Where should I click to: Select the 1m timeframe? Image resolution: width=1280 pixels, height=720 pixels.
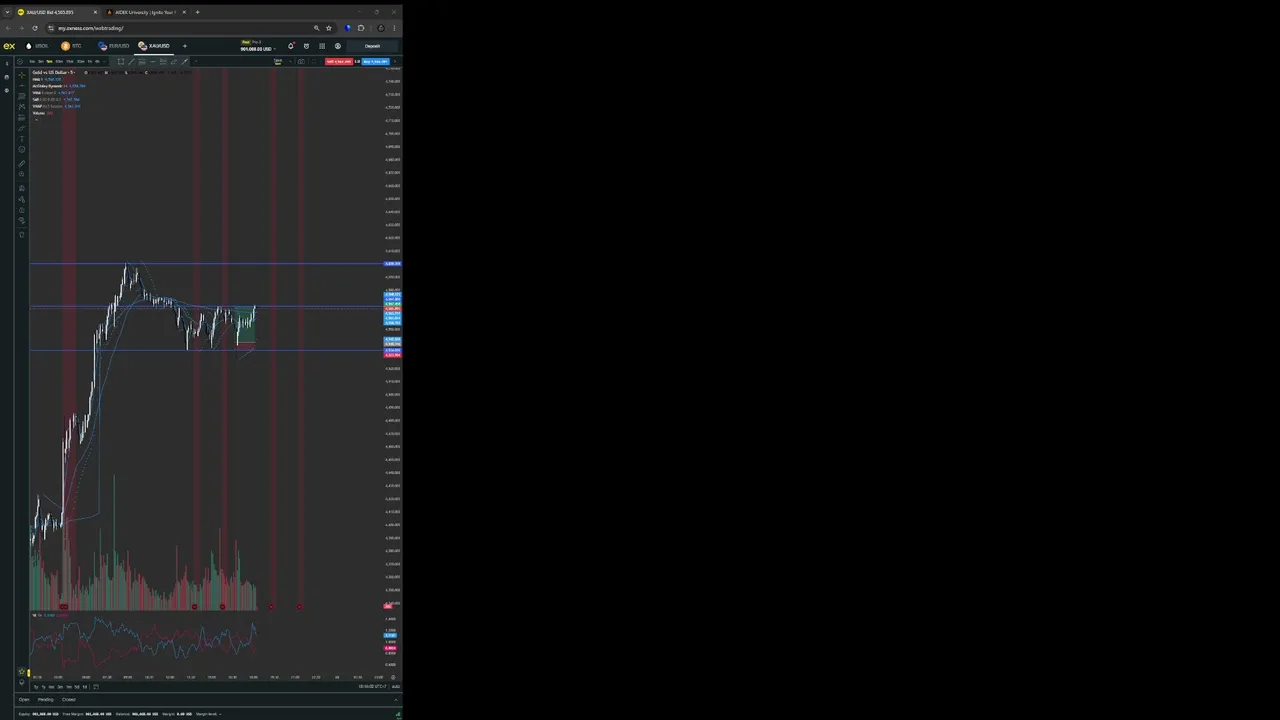coord(32,62)
